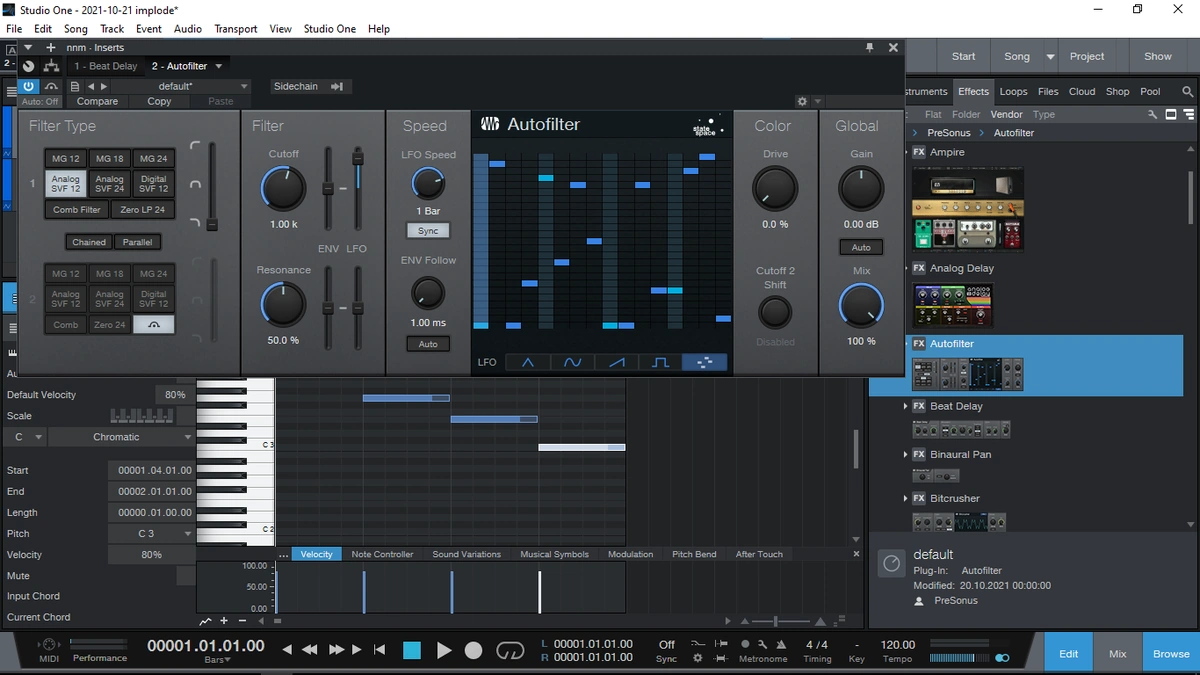Select the sine LFO waveform
This screenshot has height=675, width=1200.
point(572,362)
